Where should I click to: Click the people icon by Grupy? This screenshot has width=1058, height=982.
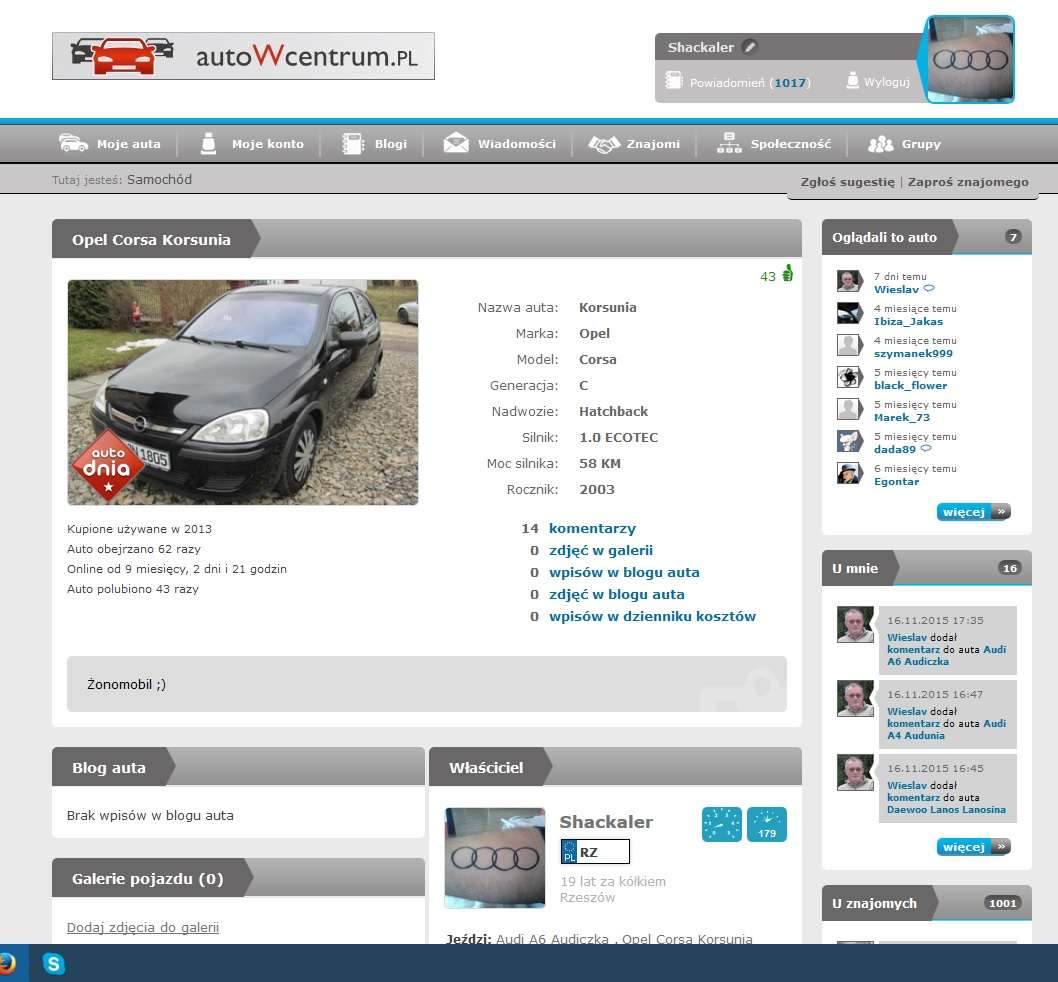click(x=881, y=144)
